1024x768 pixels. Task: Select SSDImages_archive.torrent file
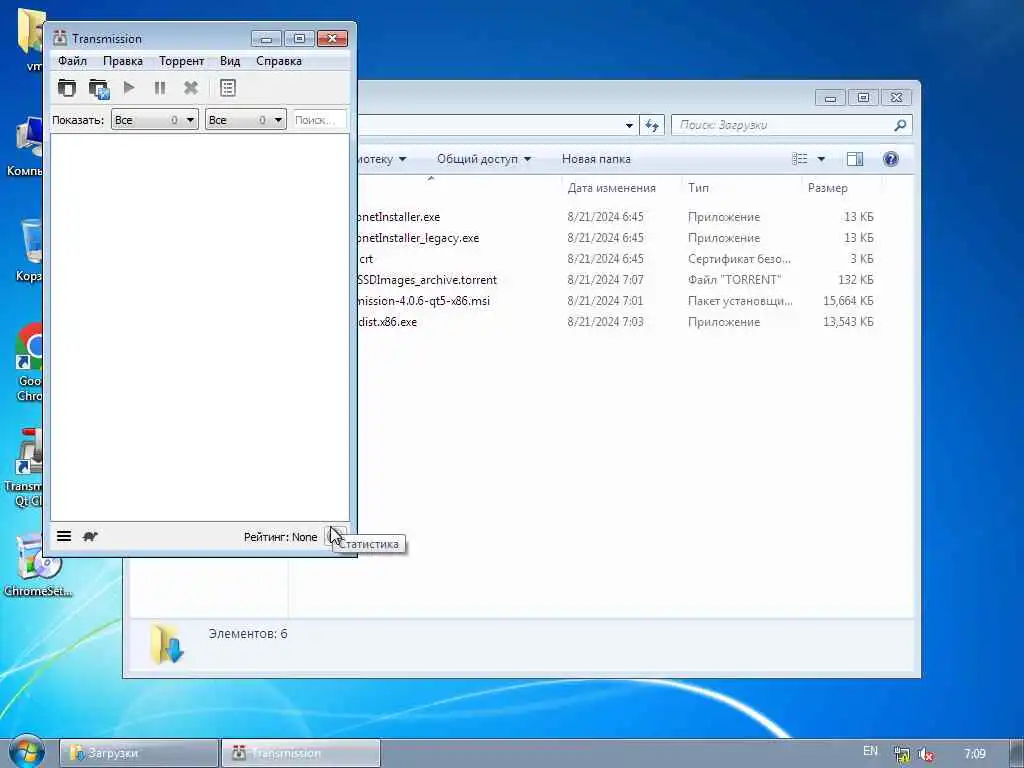pos(427,280)
